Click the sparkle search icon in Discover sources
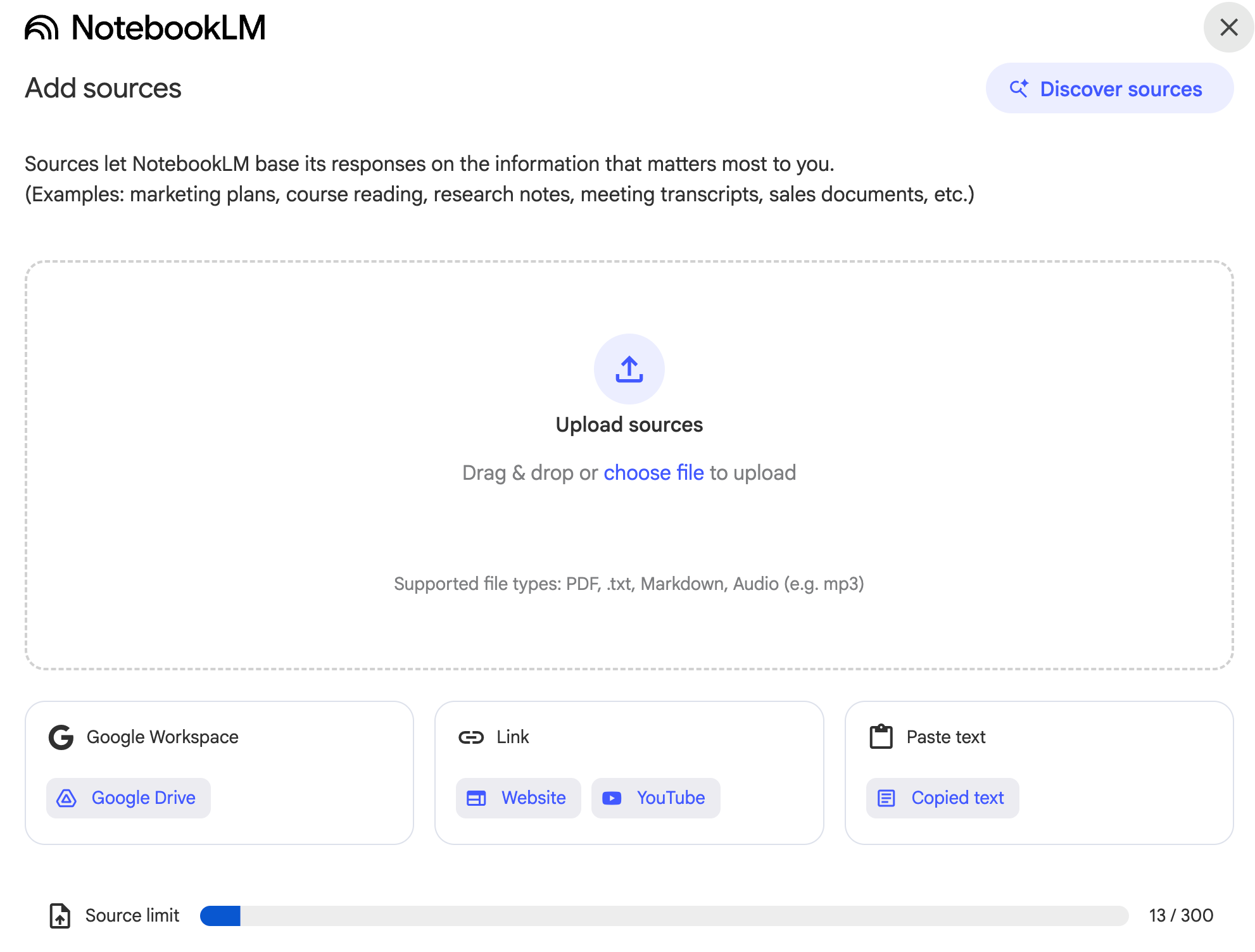Screen dimensions: 1255x952 (1019, 89)
